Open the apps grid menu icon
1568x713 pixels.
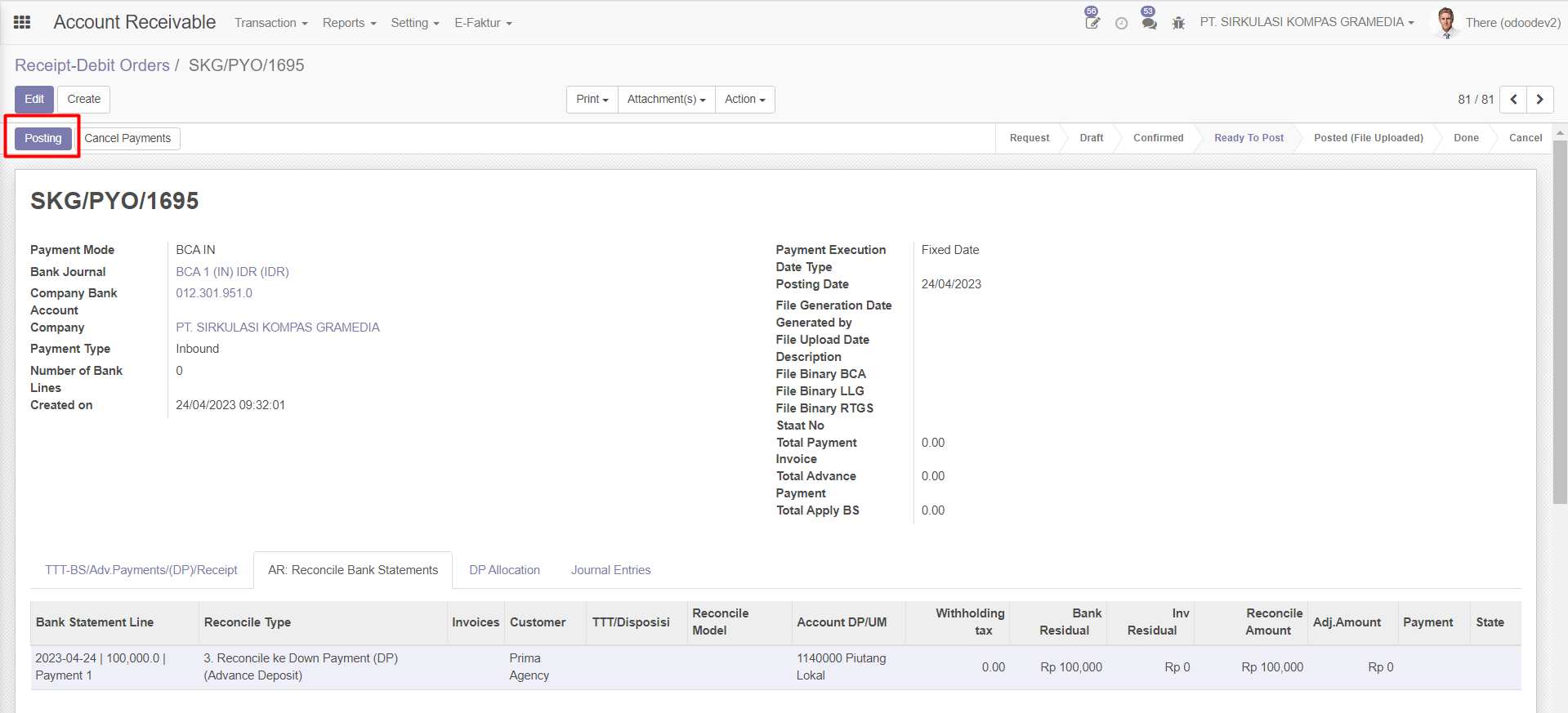[22, 22]
